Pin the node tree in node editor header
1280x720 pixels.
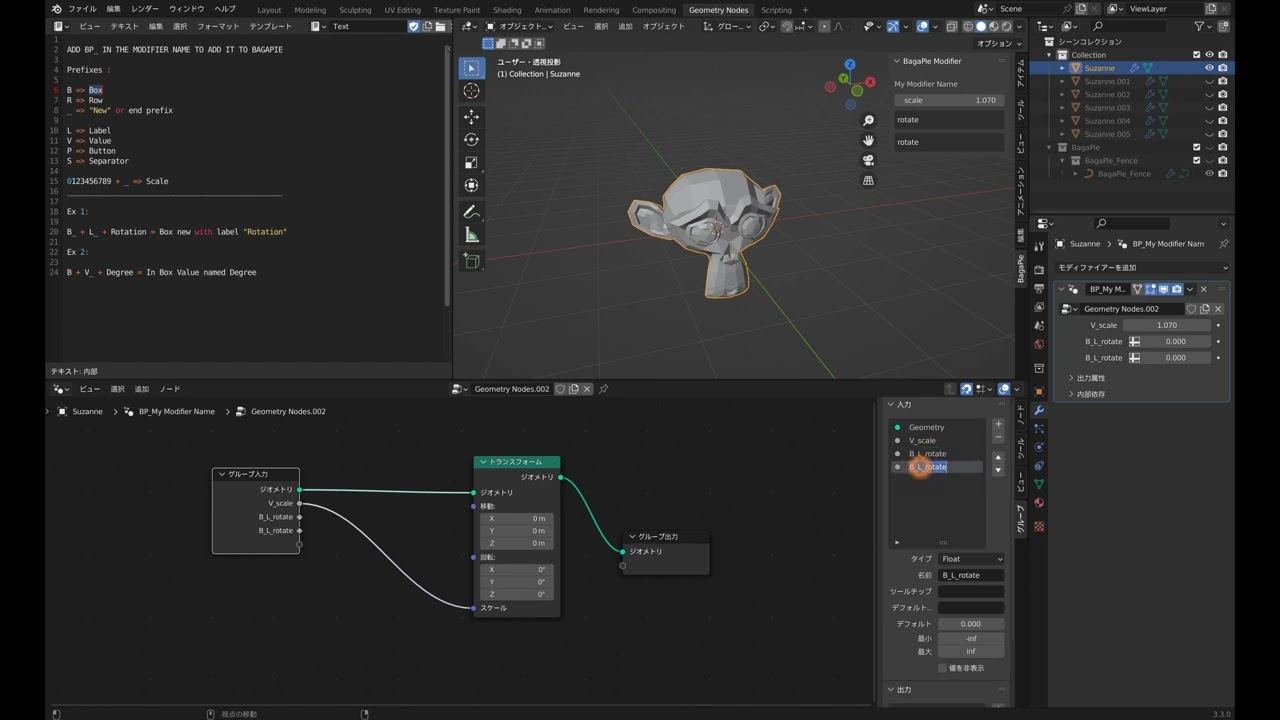coord(603,389)
